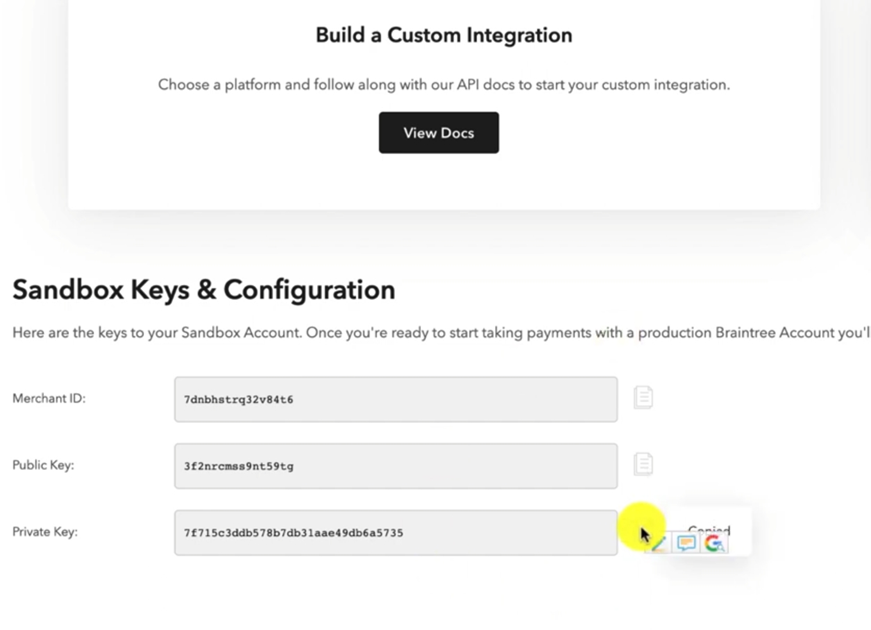Open the comment bubble icon in the popup

point(686,543)
